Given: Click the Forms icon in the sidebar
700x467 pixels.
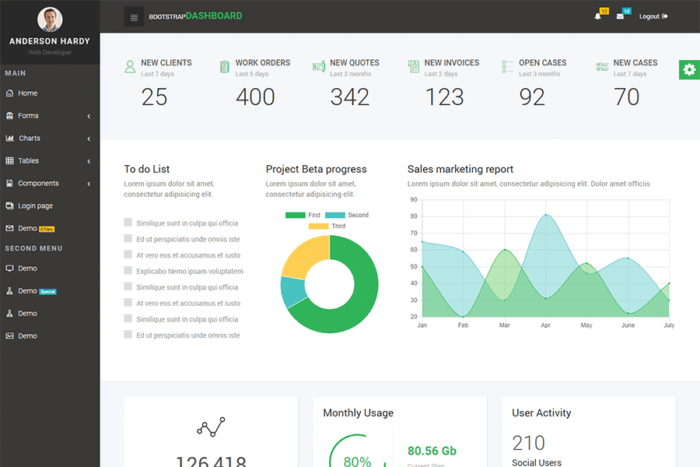Looking at the screenshot, I should (9, 116).
